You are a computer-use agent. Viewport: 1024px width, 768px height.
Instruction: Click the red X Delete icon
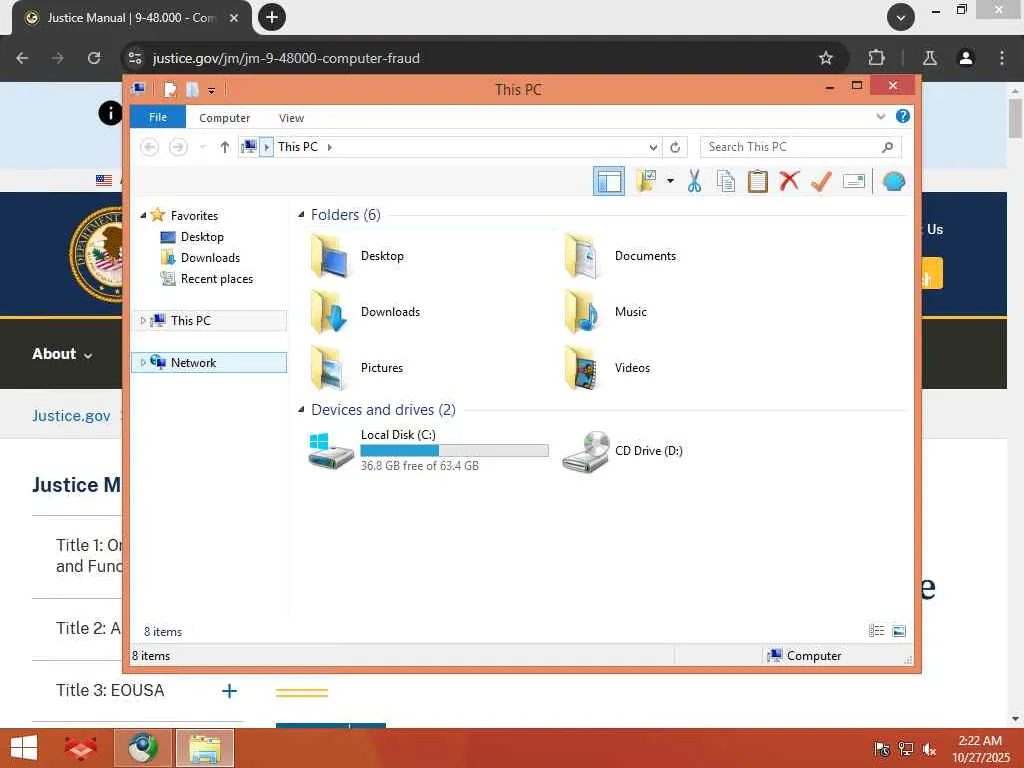pyautogui.click(x=789, y=181)
